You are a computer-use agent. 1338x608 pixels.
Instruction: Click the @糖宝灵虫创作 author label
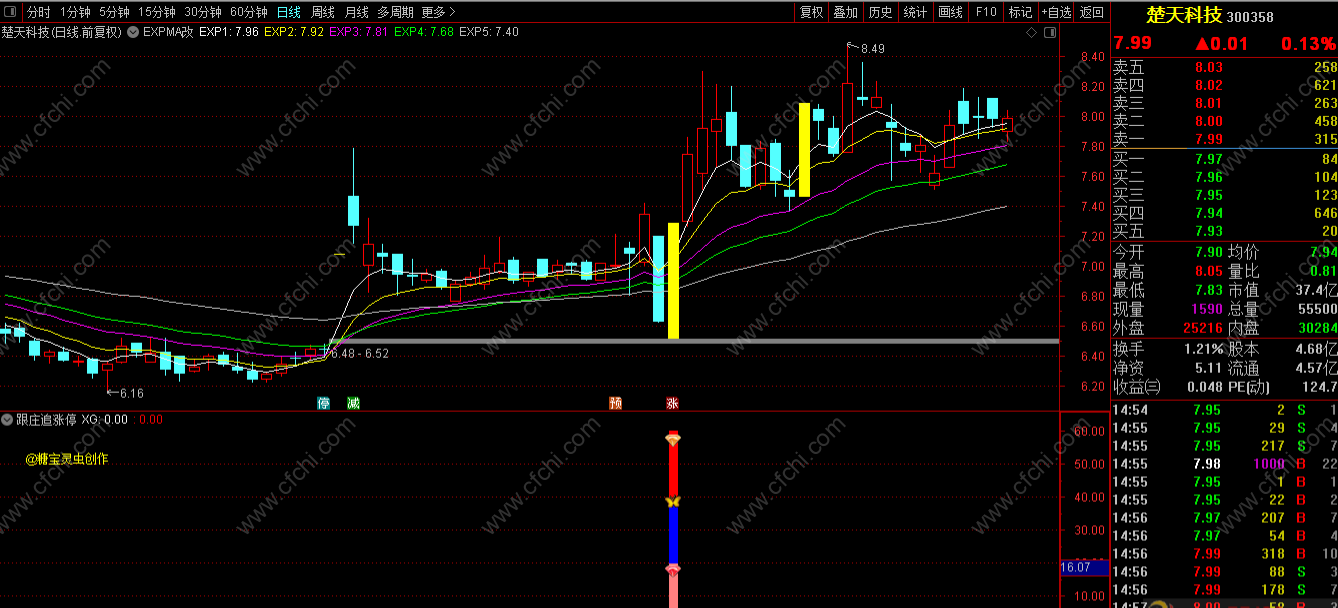point(67,460)
